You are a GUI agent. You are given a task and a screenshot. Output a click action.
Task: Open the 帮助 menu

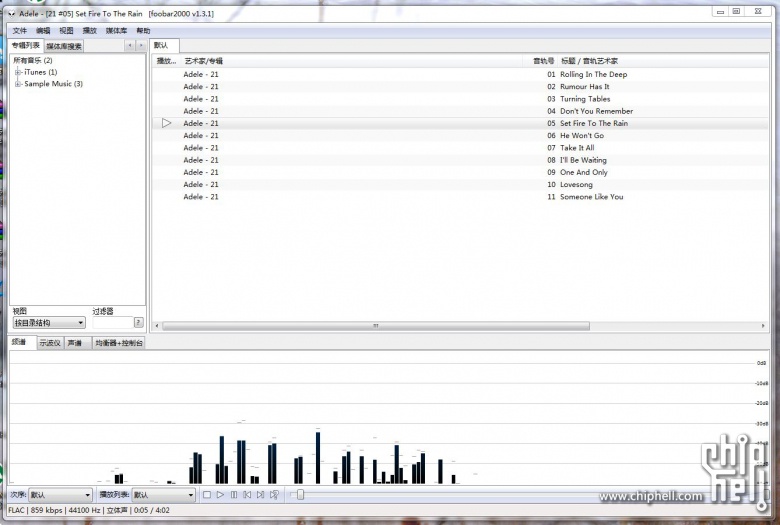(x=143, y=31)
